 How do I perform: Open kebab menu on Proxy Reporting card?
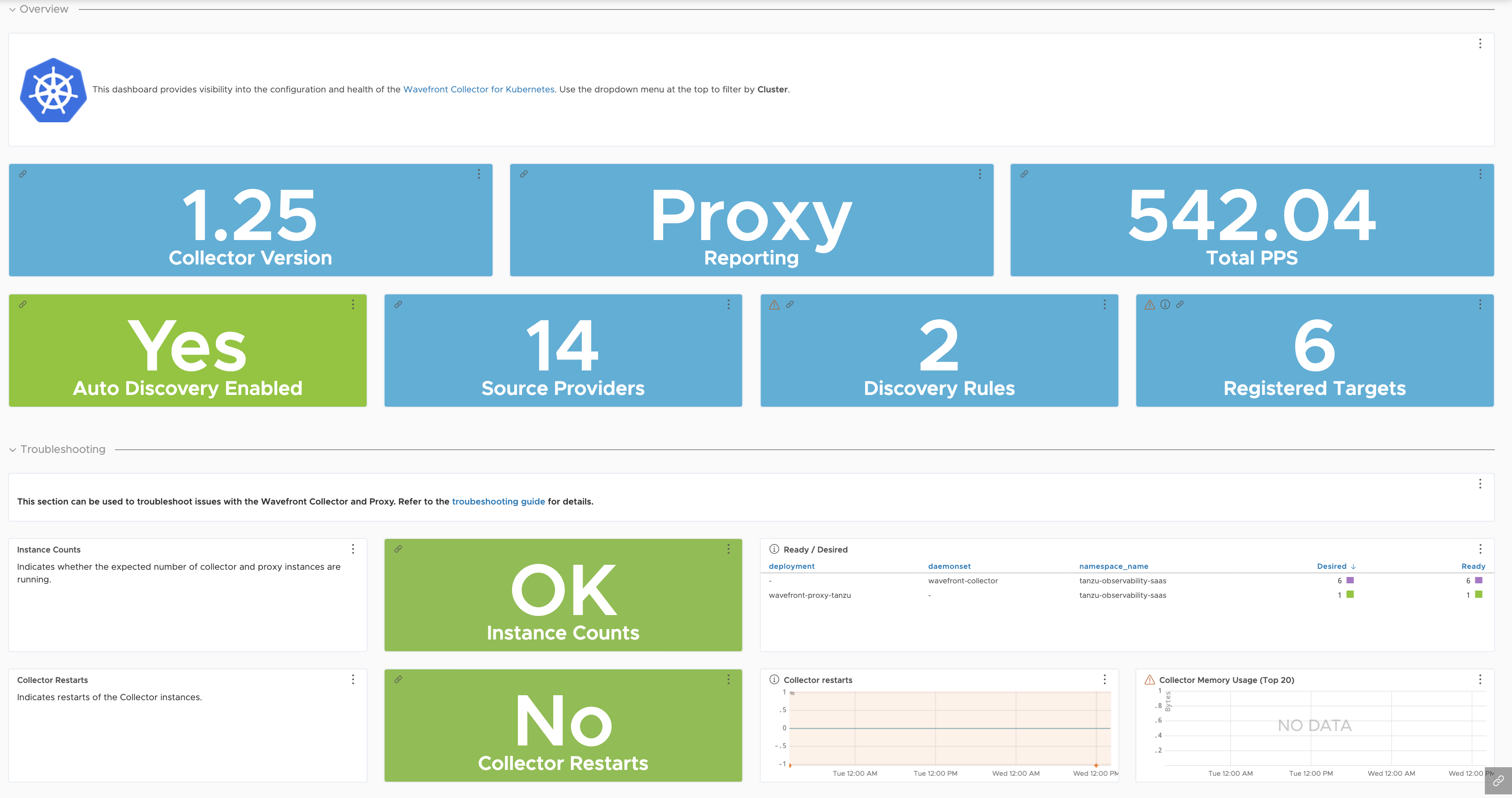(980, 174)
